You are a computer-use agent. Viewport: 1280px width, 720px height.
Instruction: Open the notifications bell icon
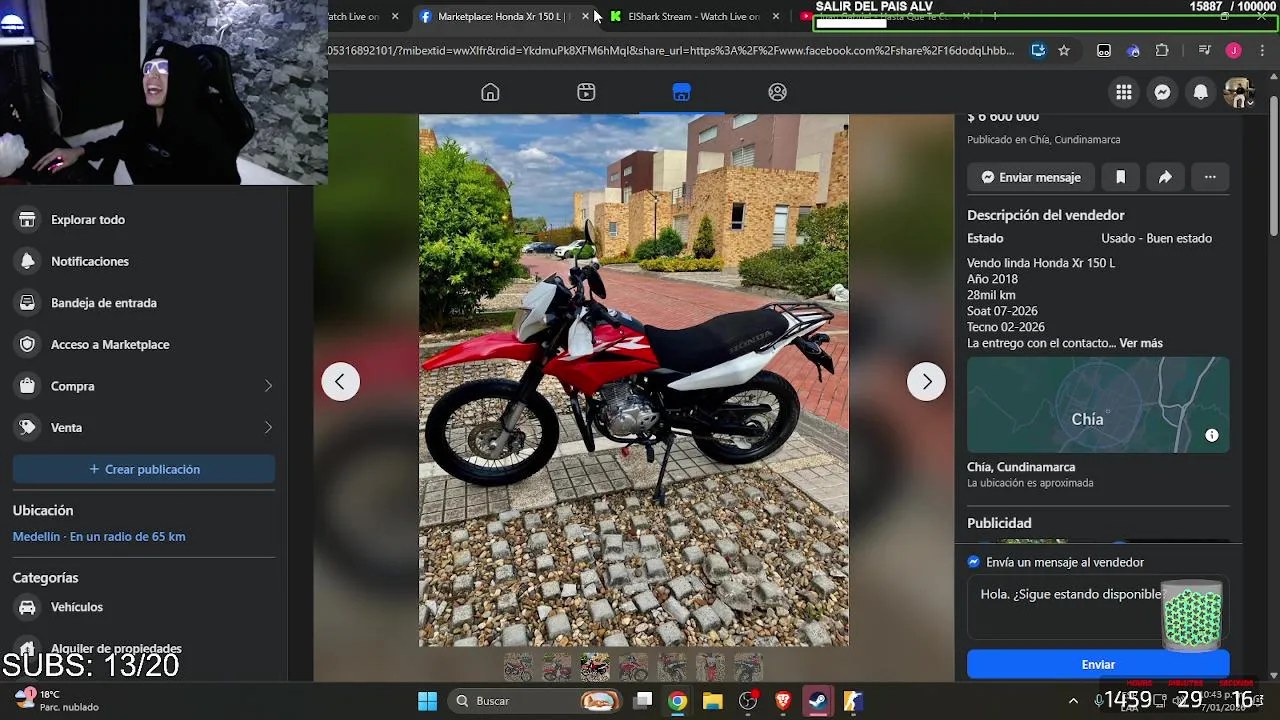point(1201,92)
